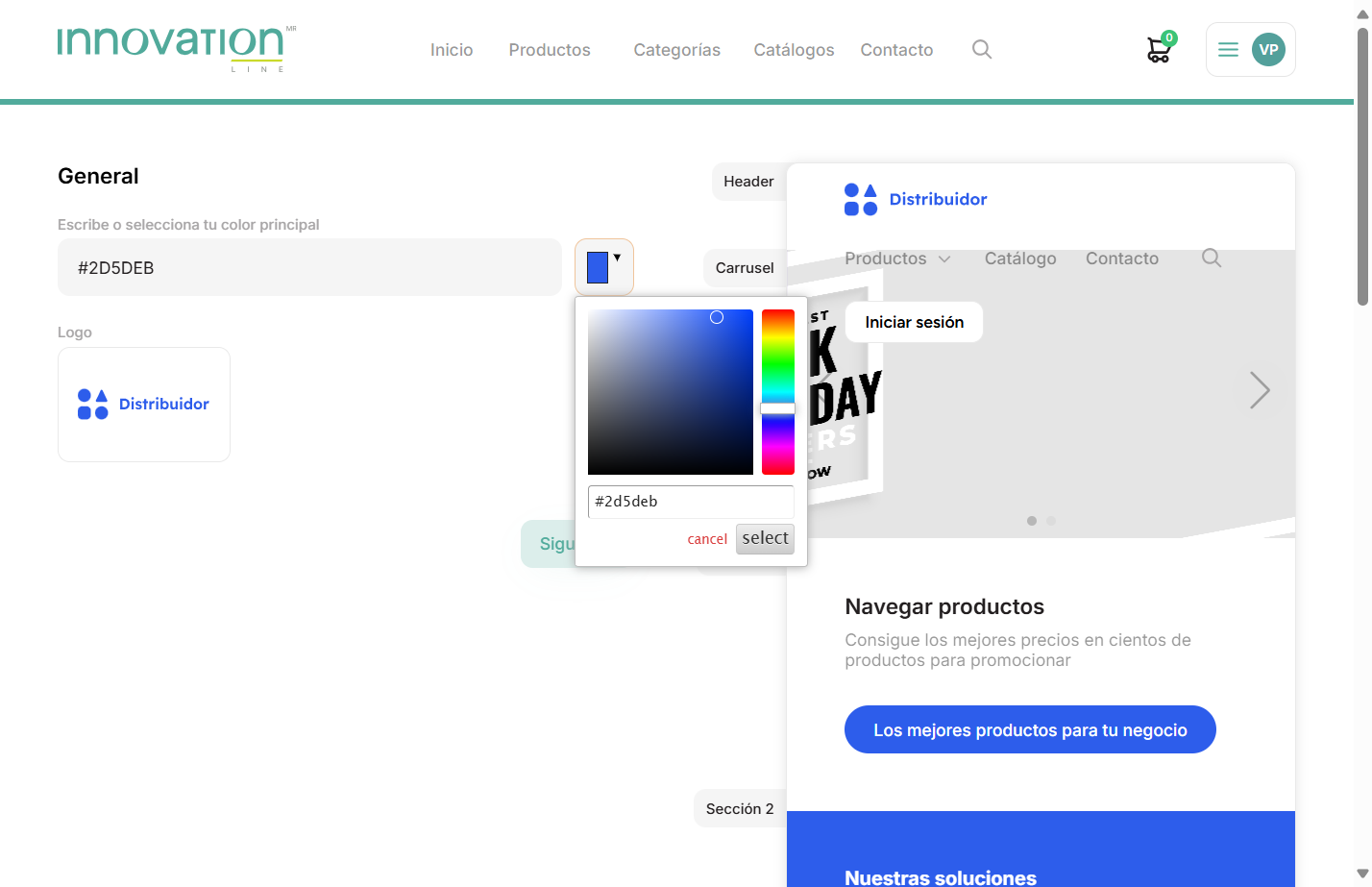This screenshot has height=887, width=1372.
Task: Click the Black Friday carousel image
Action: (x=1041, y=394)
